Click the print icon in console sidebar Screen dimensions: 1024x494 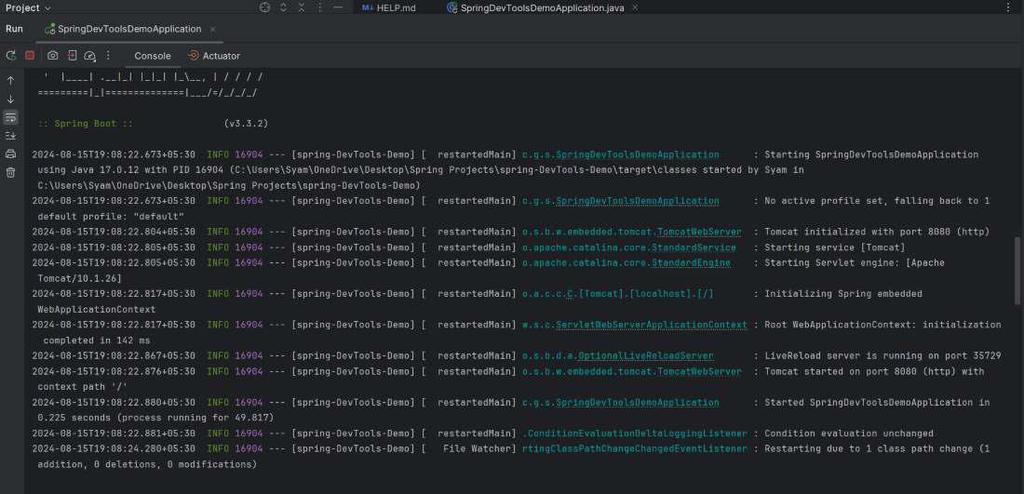(x=10, y=154)
